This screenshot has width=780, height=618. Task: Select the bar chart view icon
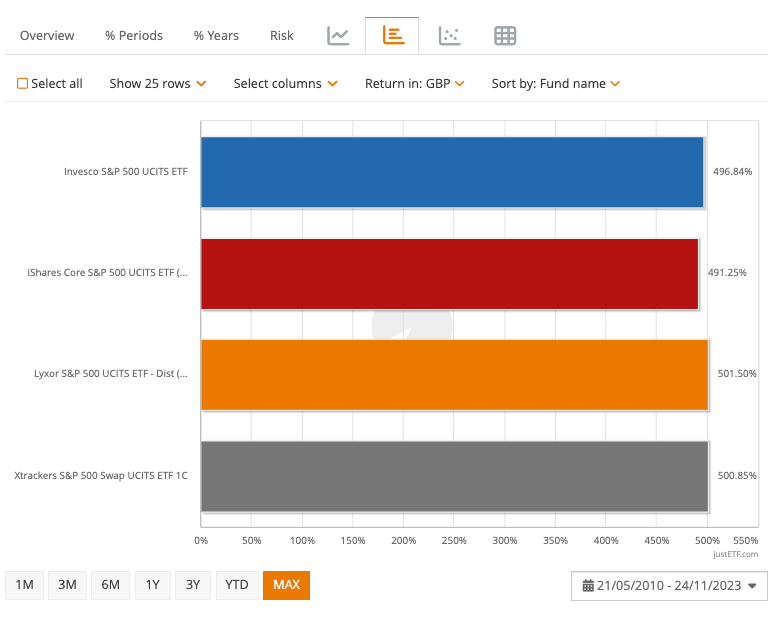click(x=393, y=36)
